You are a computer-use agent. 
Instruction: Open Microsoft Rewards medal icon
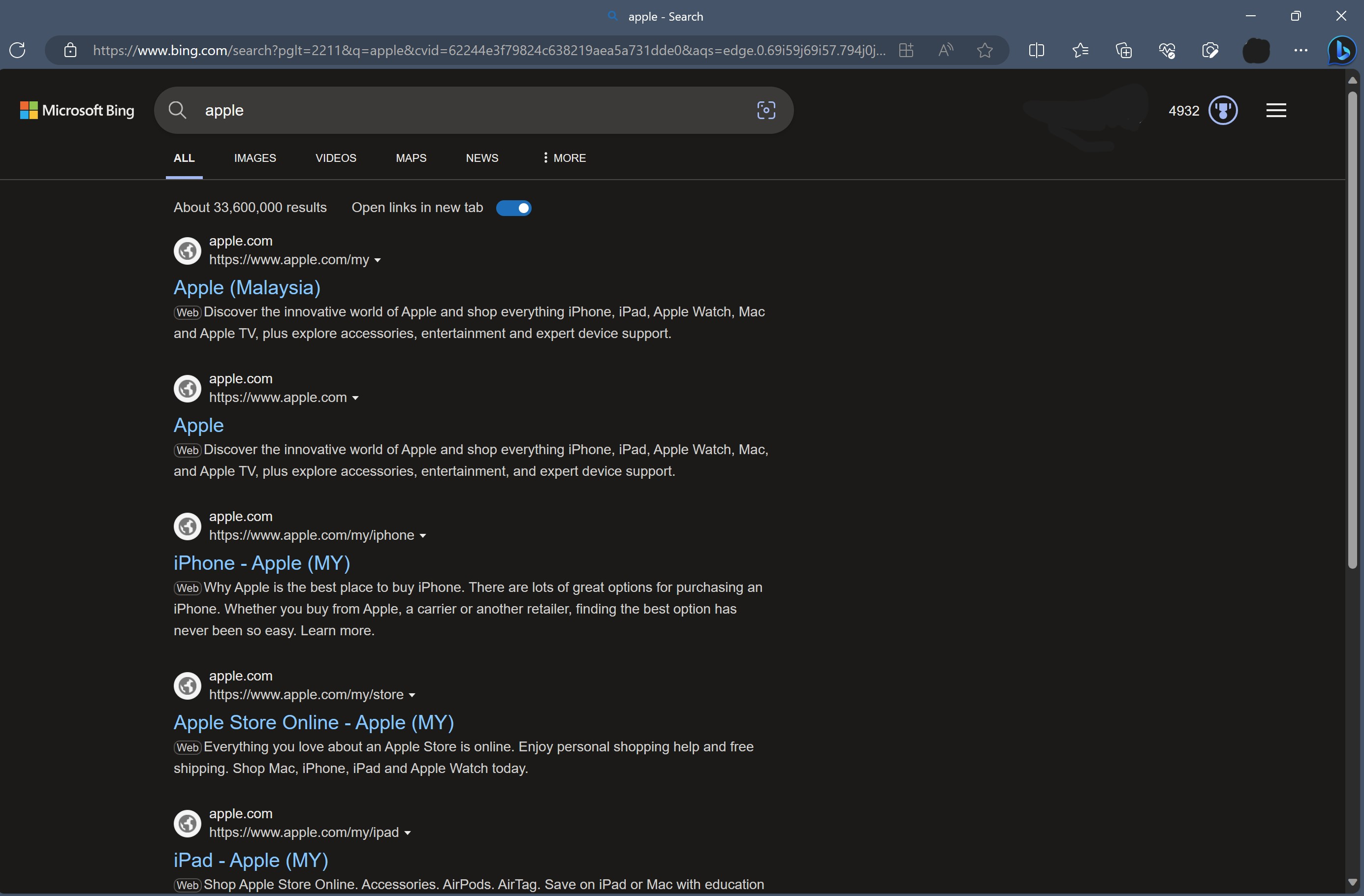1224,111
